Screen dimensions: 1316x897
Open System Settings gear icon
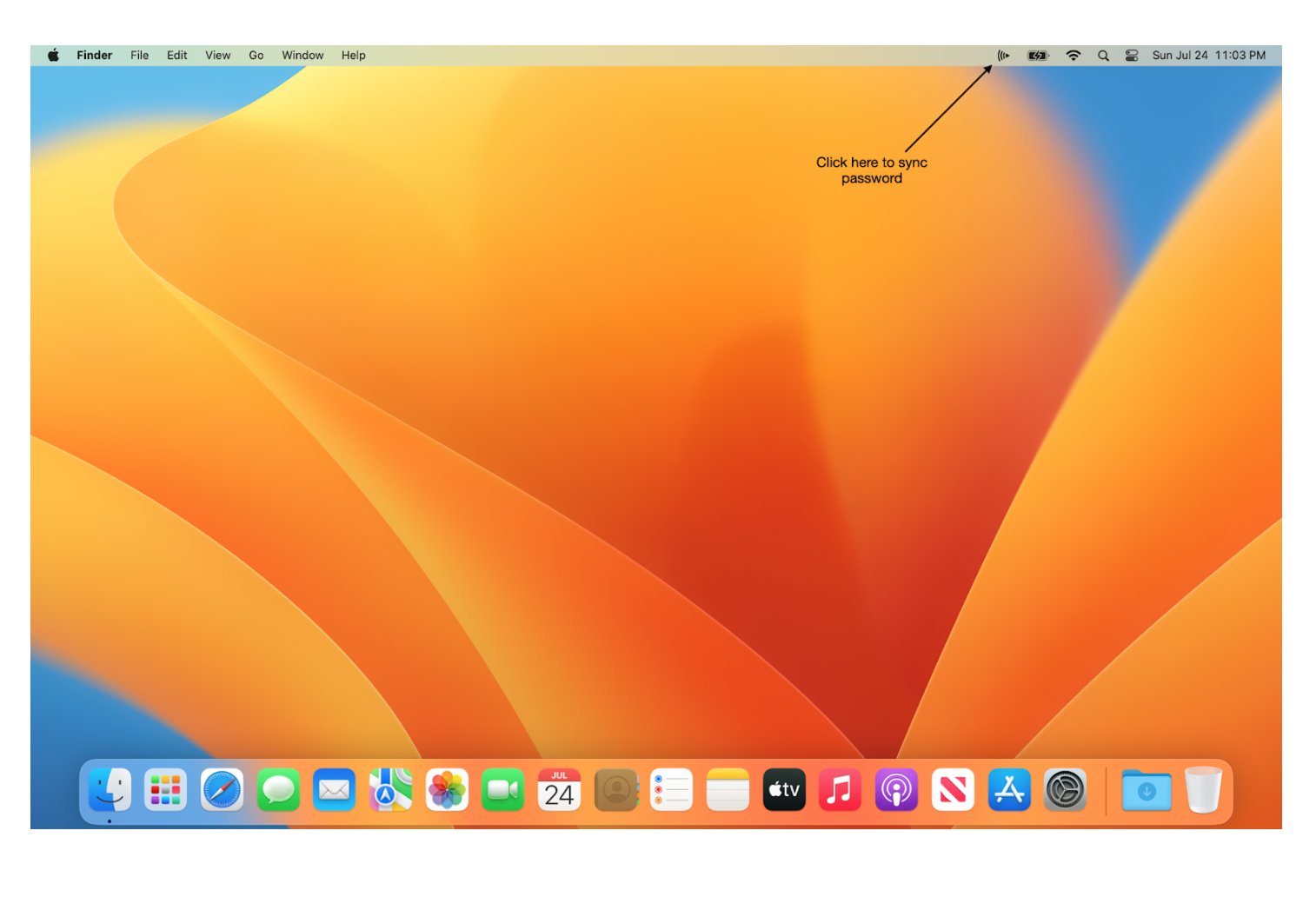point(1065,790)
